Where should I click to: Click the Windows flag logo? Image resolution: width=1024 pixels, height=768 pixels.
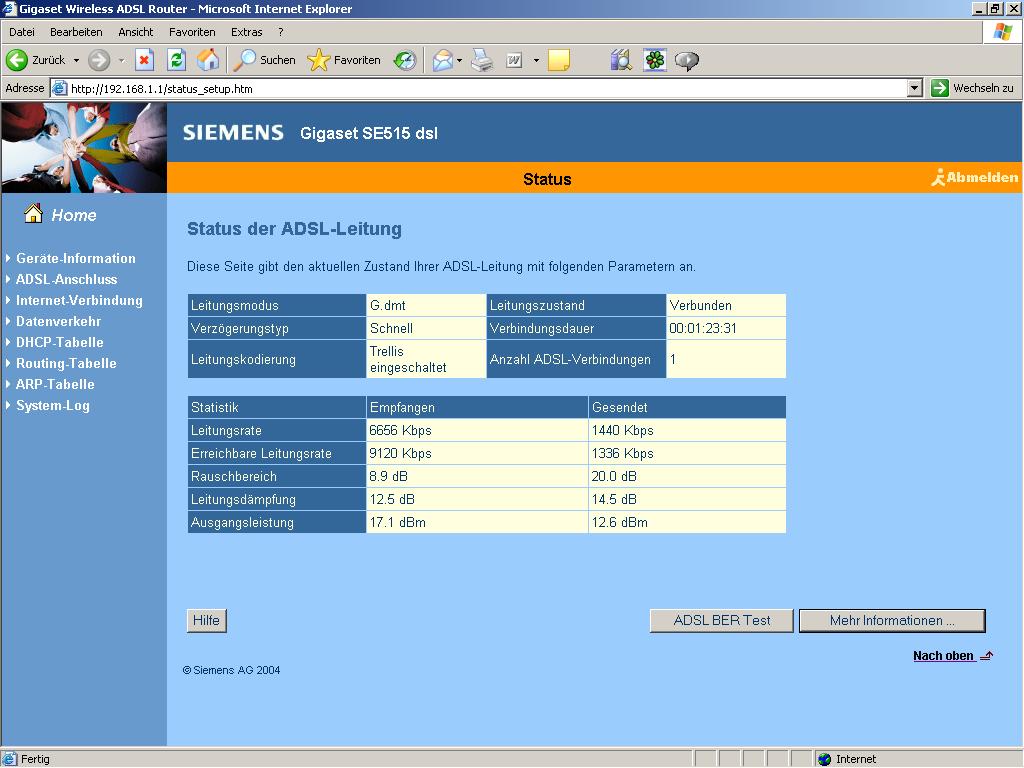(1002, 32)
